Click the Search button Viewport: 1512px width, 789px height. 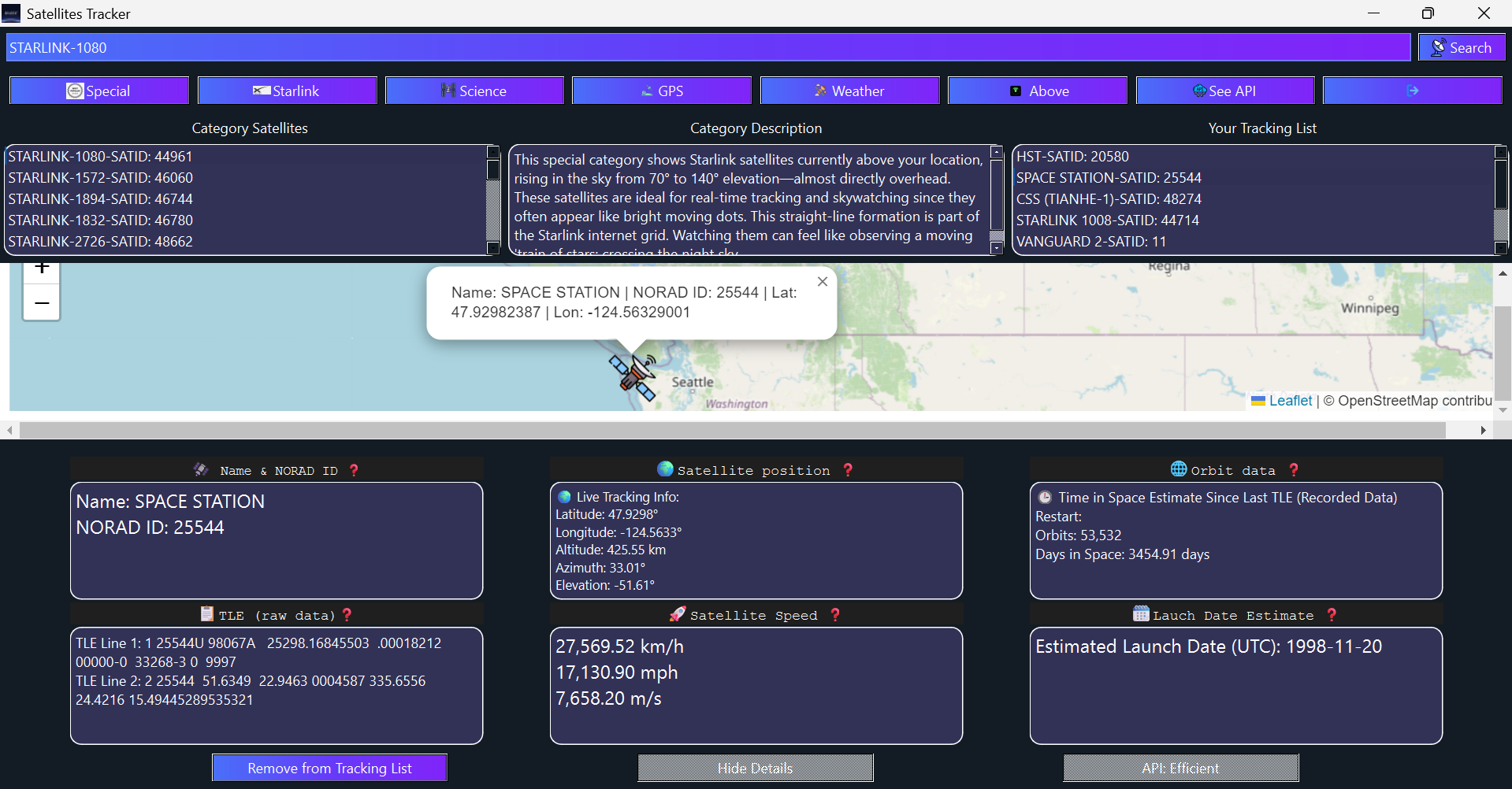(1462, 47)
